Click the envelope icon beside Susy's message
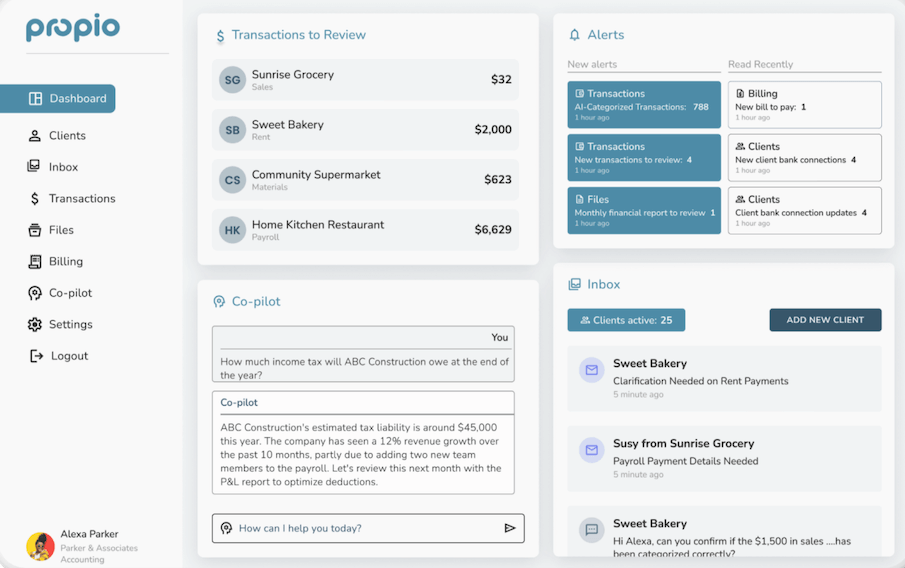Image resolution: width=905 pixels, height=568 pixels. pos(591,450)
